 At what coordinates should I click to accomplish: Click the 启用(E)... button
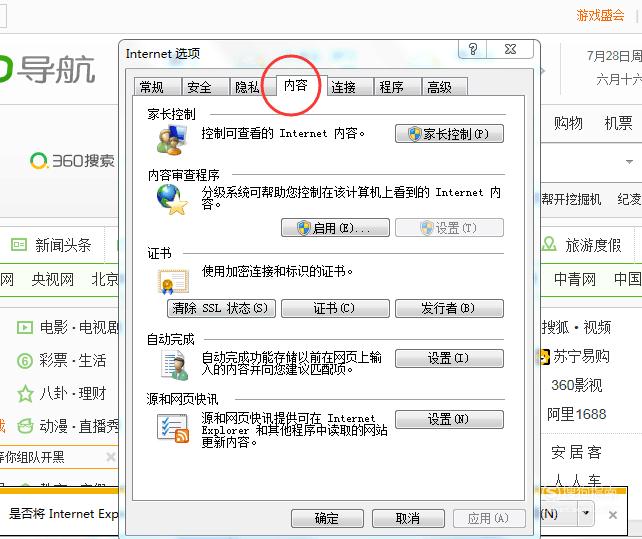pyautogui.click(x=335, y=228)
